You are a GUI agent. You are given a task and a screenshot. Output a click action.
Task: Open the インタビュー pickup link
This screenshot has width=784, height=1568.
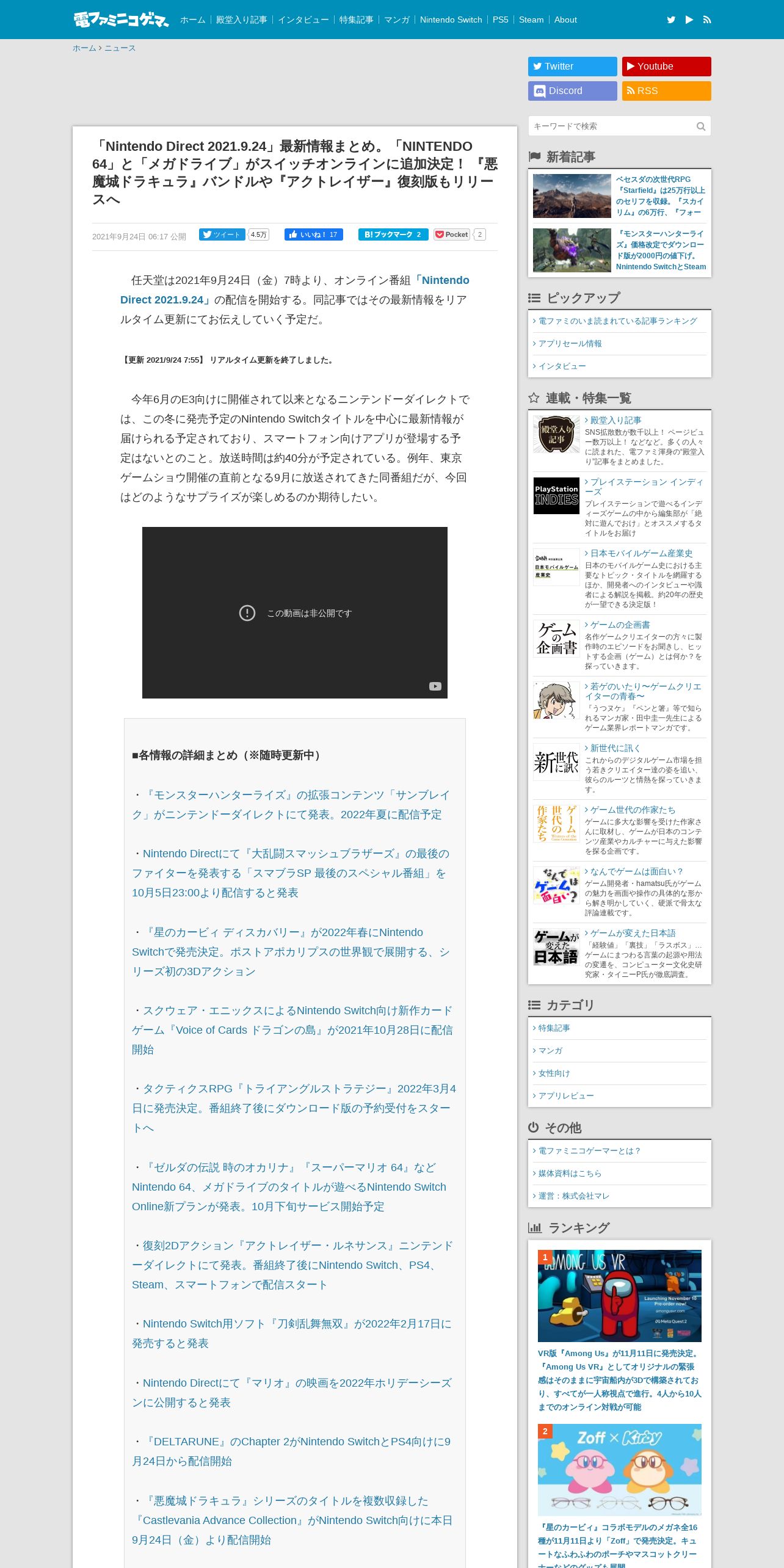[x=562, y=366]
